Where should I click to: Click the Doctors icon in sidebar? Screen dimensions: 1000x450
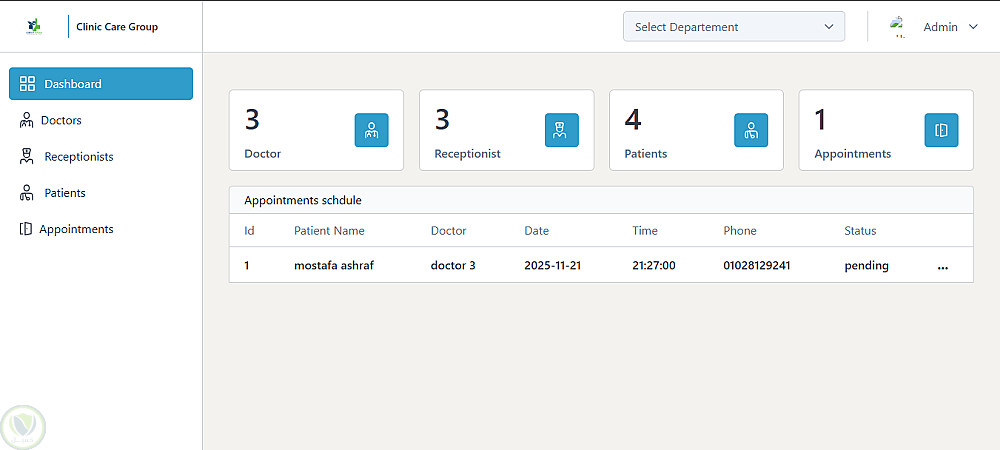click(26, 120)
